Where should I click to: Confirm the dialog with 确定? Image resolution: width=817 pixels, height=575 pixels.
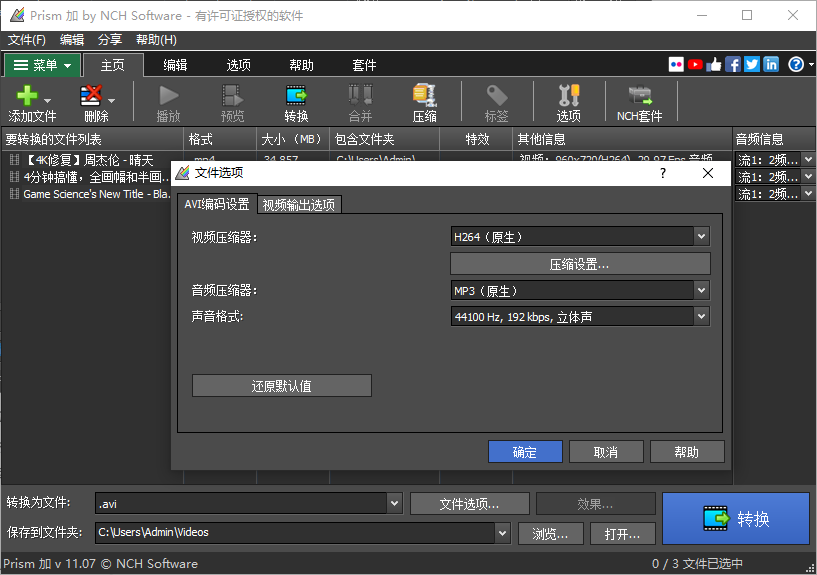tap(525, 452)
